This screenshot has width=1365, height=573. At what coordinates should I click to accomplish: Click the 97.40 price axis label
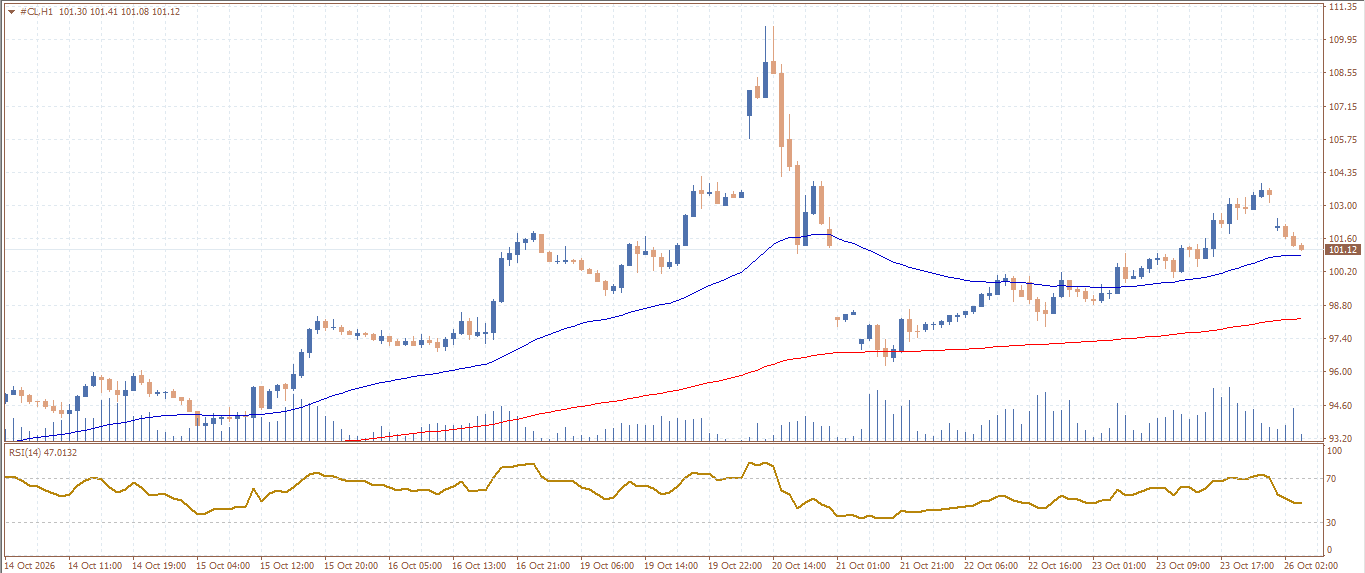pos(1339,338)
